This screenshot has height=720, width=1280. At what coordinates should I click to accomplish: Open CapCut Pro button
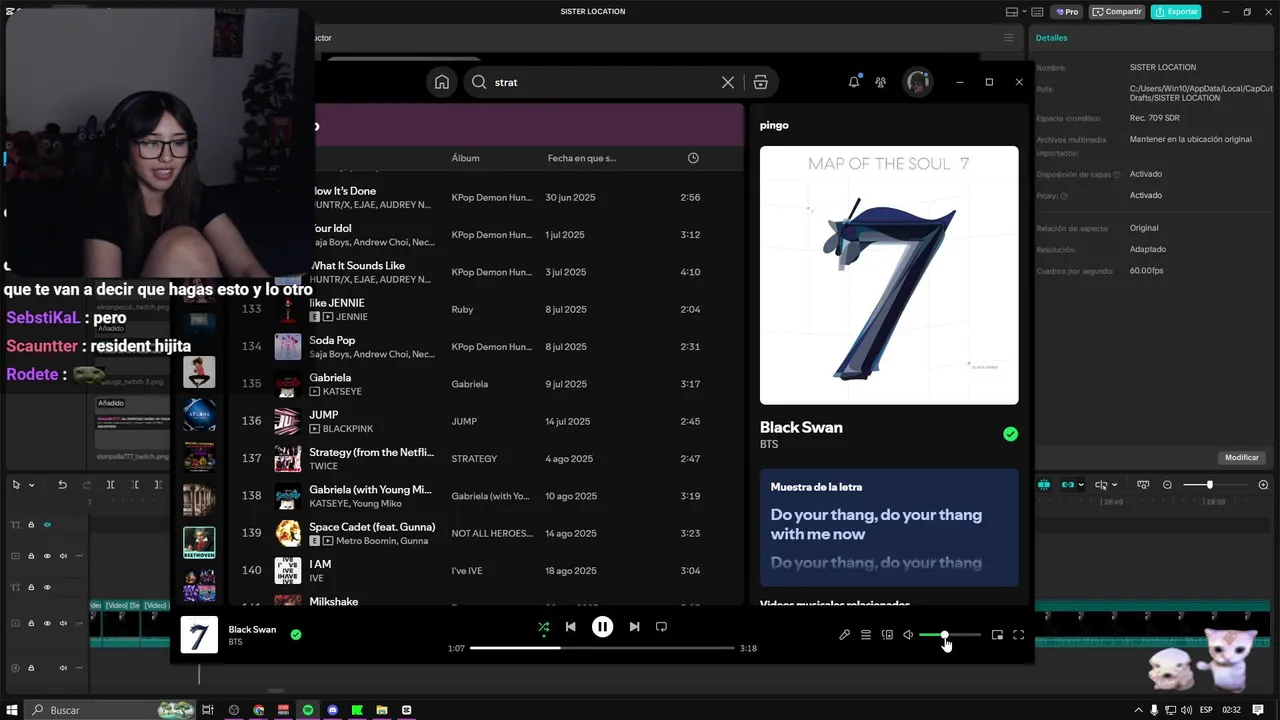[1066, 12]
